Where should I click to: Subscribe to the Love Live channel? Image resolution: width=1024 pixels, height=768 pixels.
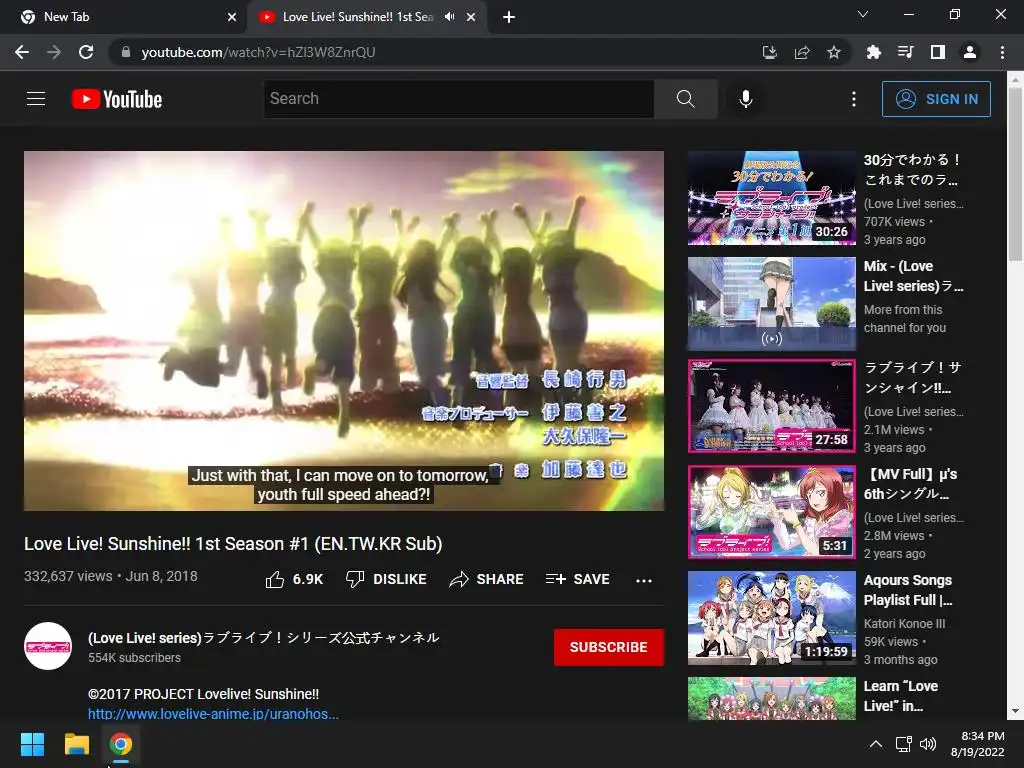coord(609,647)
